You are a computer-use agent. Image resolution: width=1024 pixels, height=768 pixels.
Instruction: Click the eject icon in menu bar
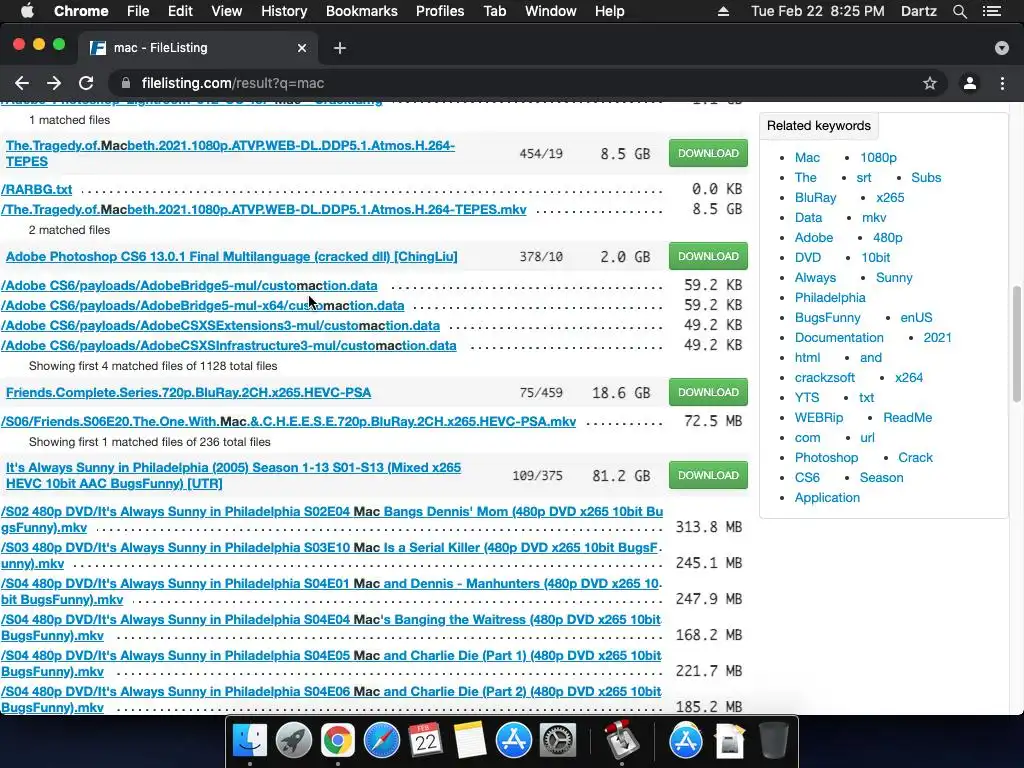click(723, 11)
